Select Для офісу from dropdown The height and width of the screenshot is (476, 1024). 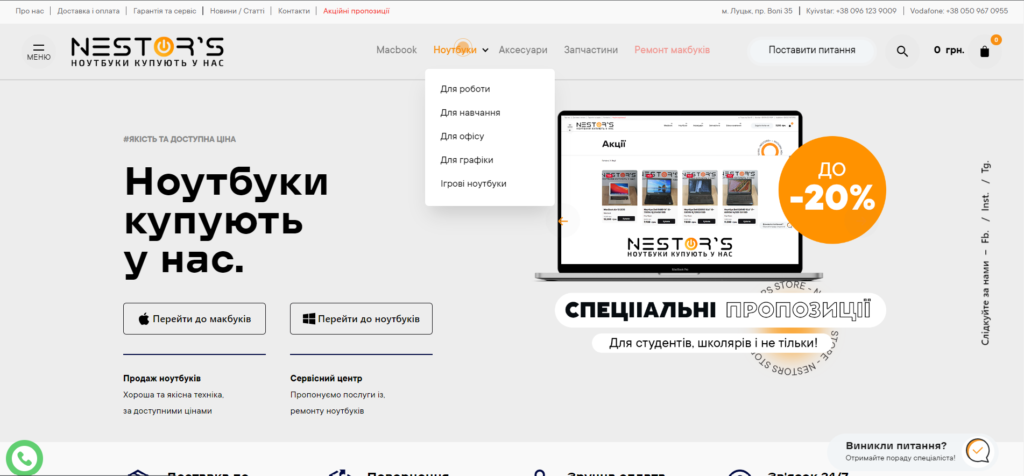point(462,136)
